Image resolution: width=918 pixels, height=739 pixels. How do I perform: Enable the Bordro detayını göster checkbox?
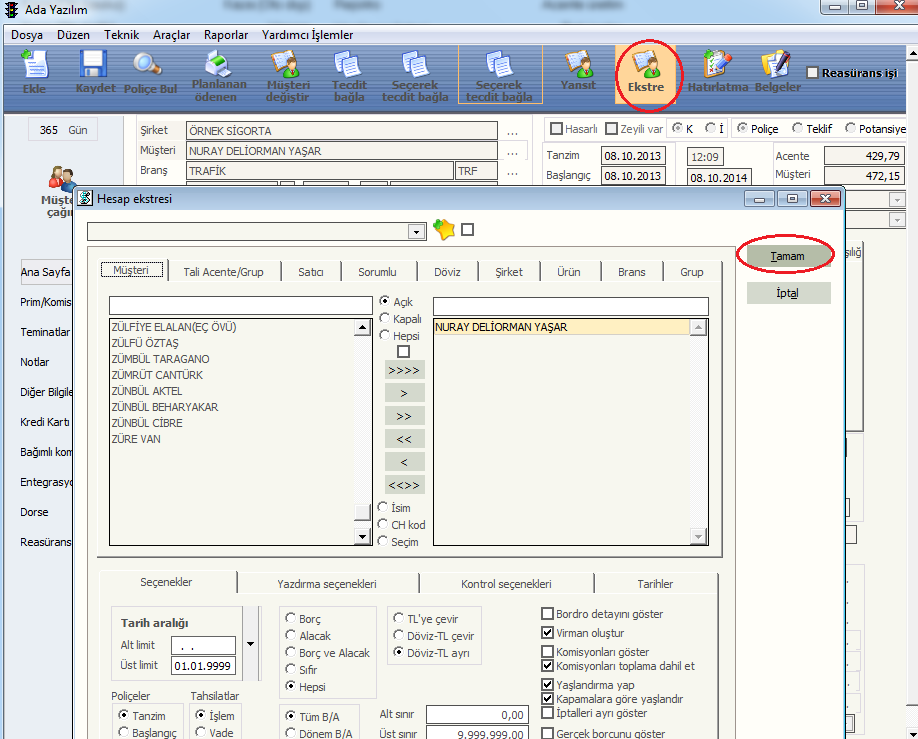[x=547, y=614]
